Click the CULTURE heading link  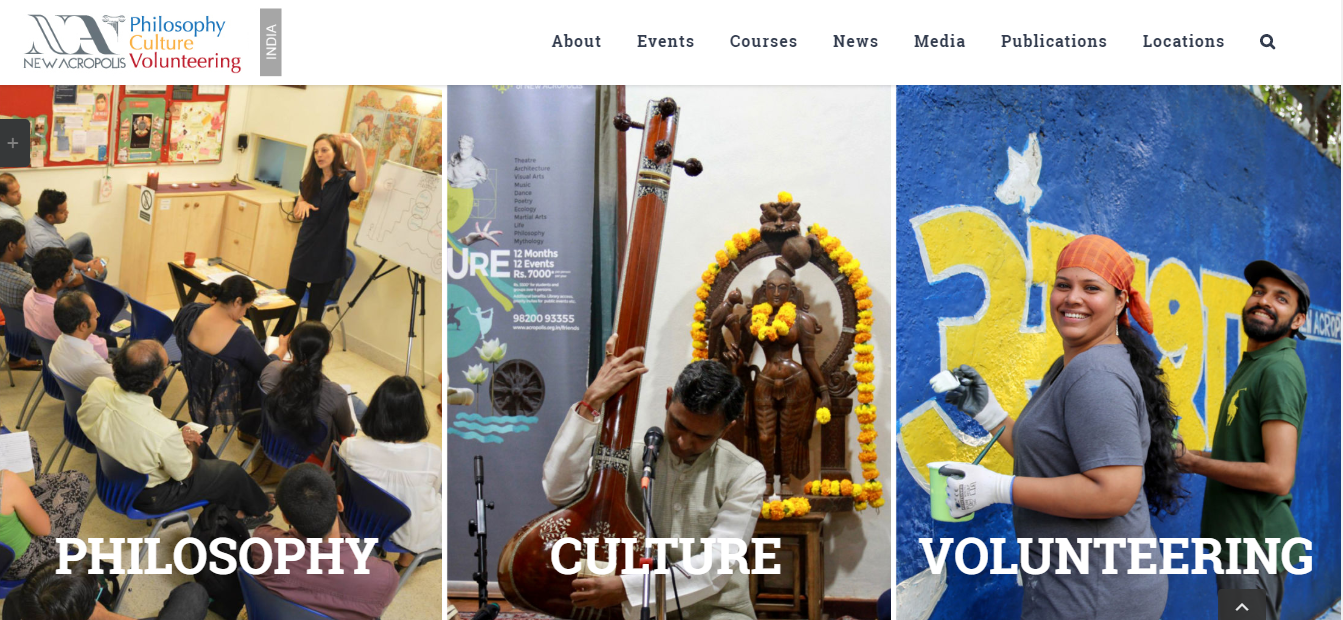(x=666, y=556)
